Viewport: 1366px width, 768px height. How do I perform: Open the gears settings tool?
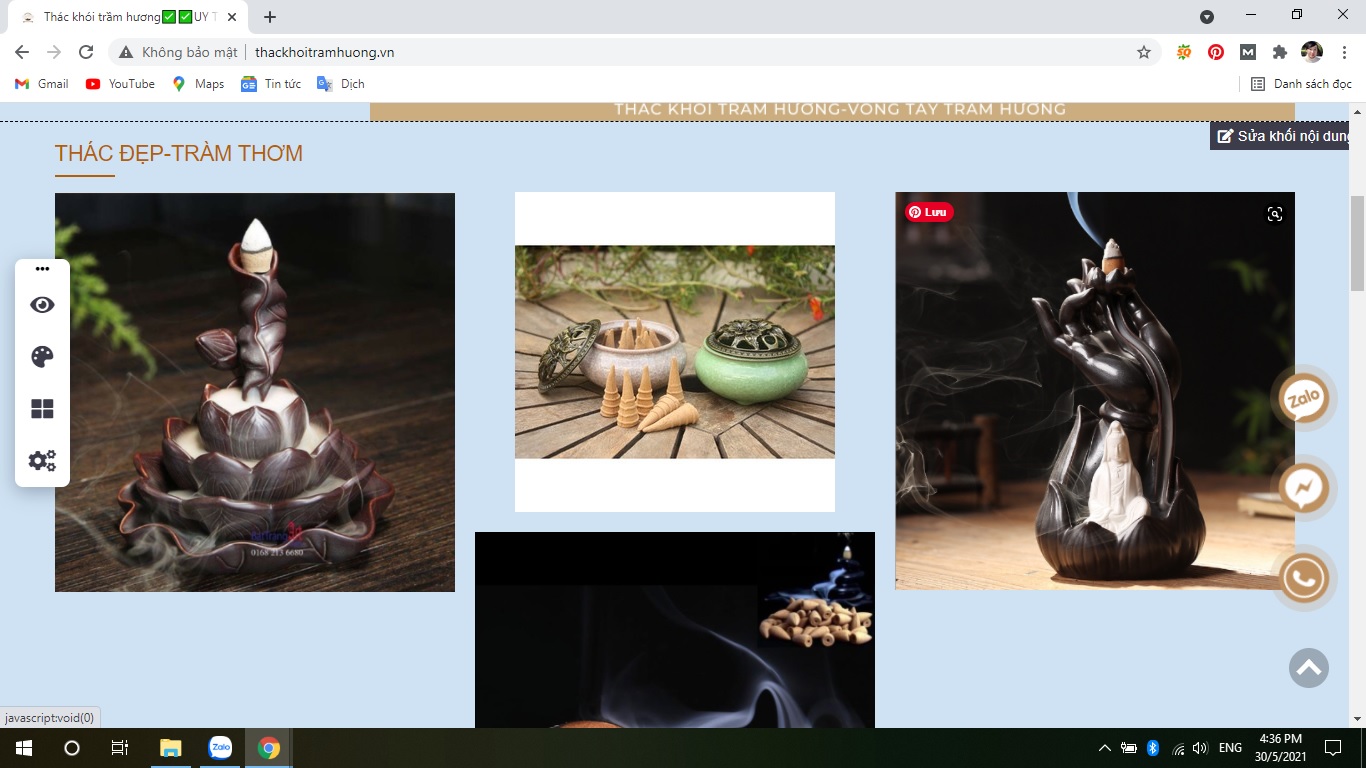(x=42, y=461)
